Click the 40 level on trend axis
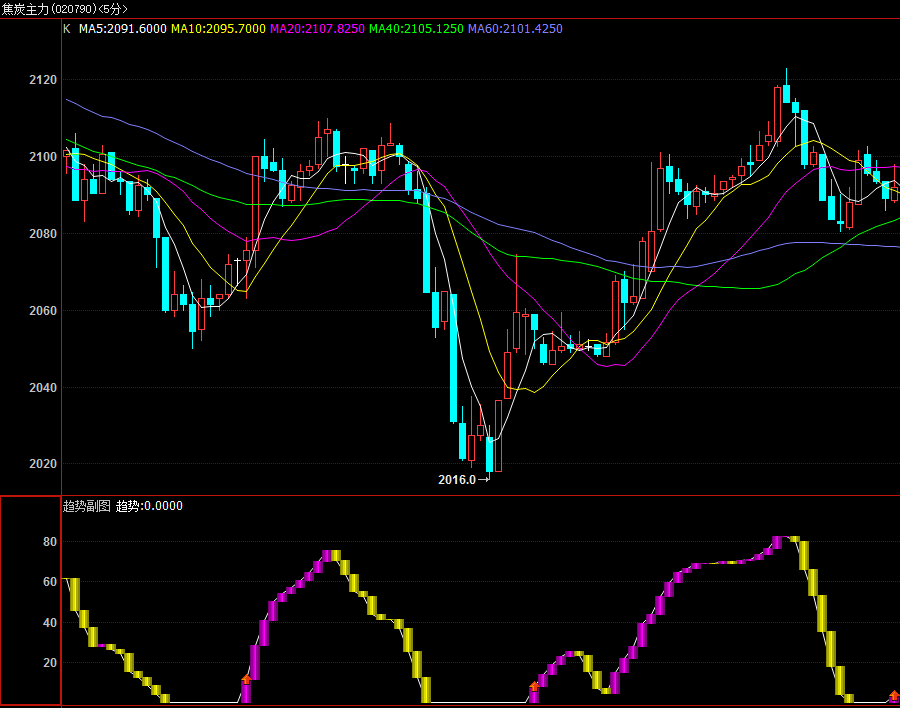This screenshot has height=708, width=900. tap(50, 622)
